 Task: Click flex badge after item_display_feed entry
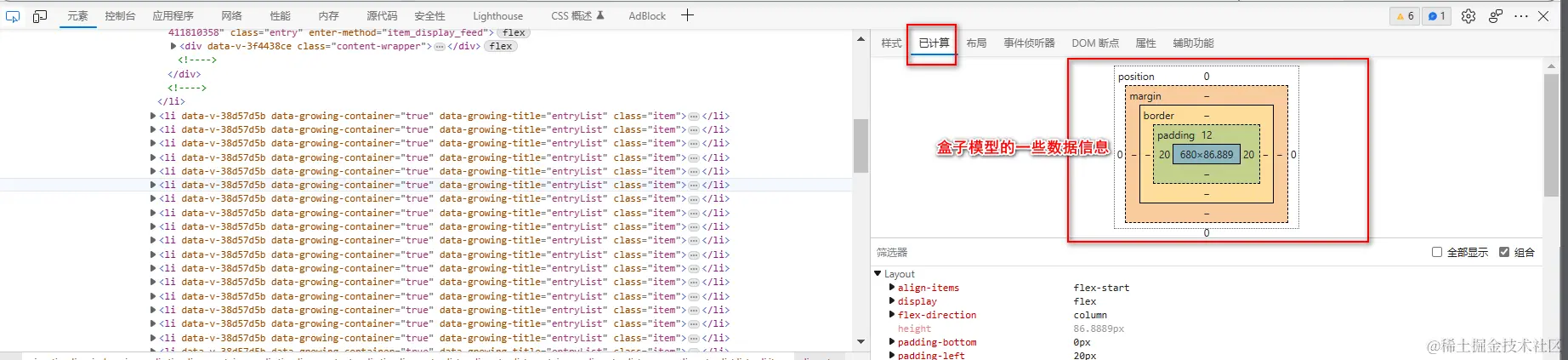[514, 32]
